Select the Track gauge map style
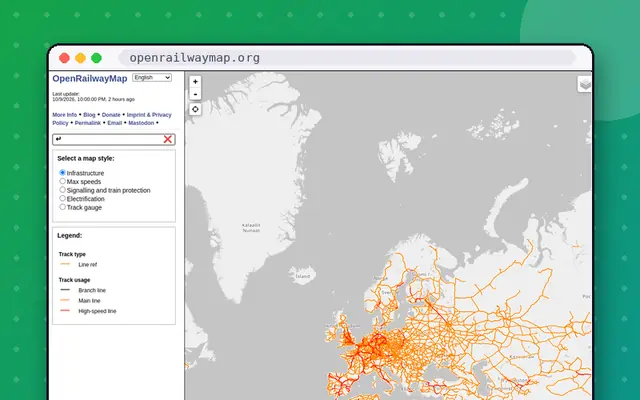This screenshot has height=400, width=640. coord(62,207)
